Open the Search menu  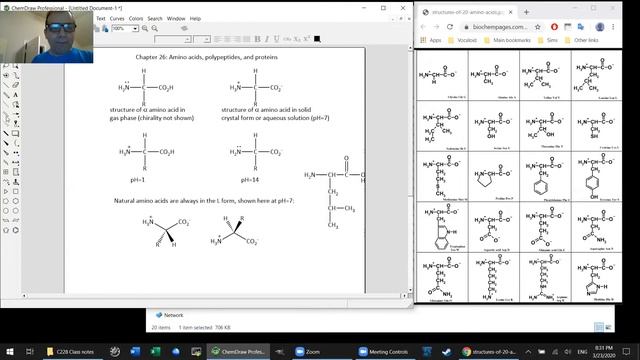(155, 19)
